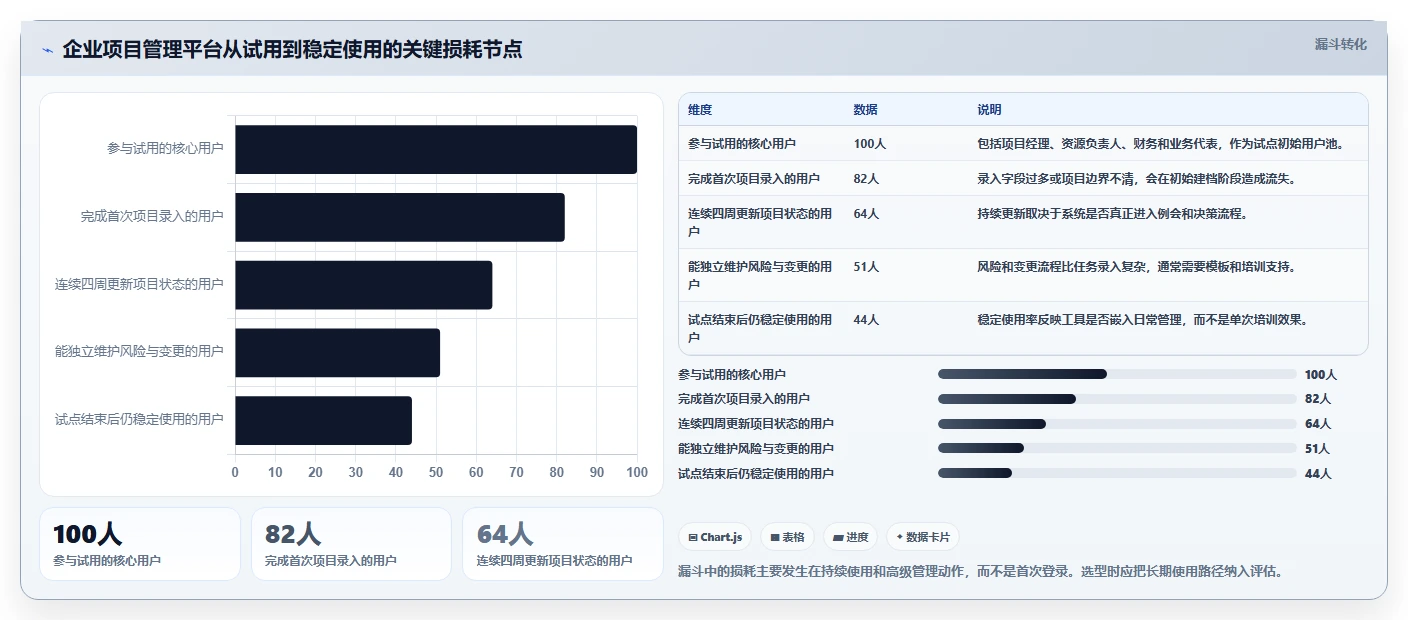Click the description starting 包括项目经理、资源负责人

[1160, 144]
